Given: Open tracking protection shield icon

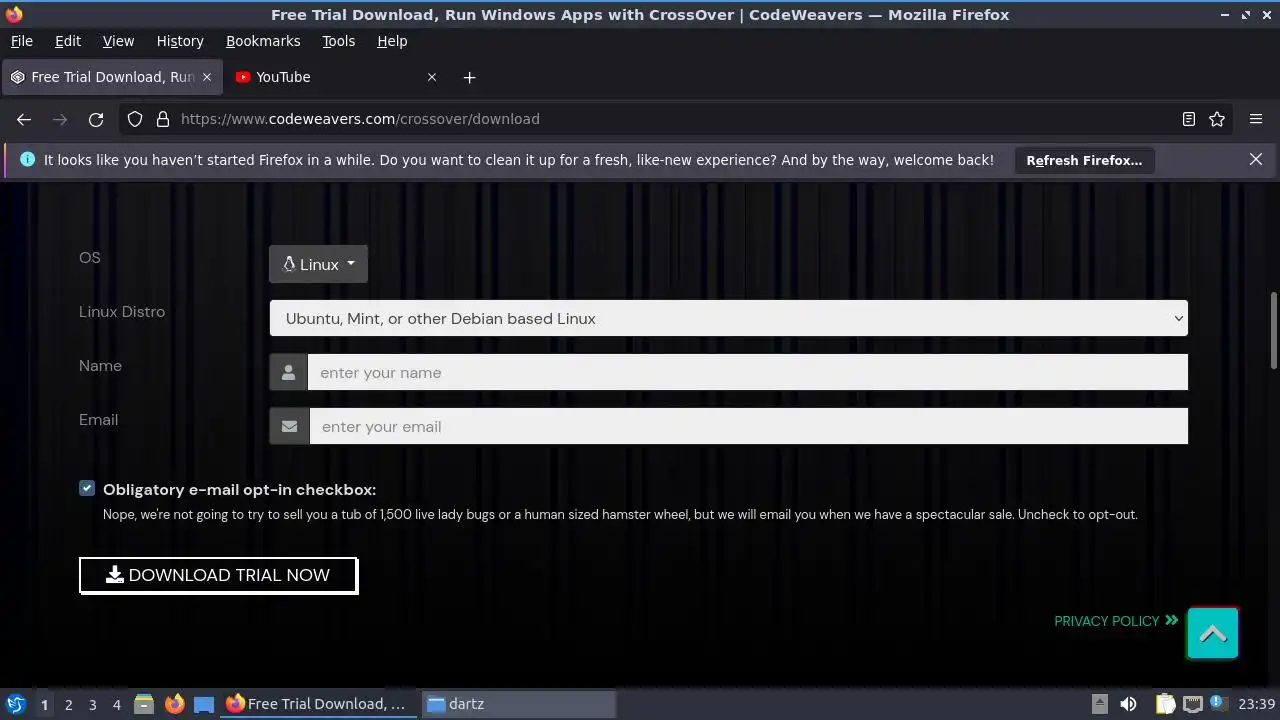Looking at the screenshot, I should click(x=135, y=119).
